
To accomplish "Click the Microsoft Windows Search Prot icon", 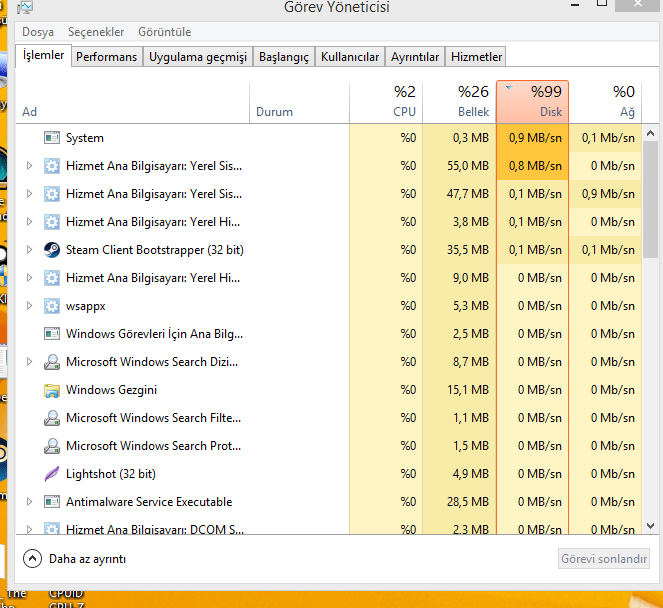I will [x=52, y=446].
